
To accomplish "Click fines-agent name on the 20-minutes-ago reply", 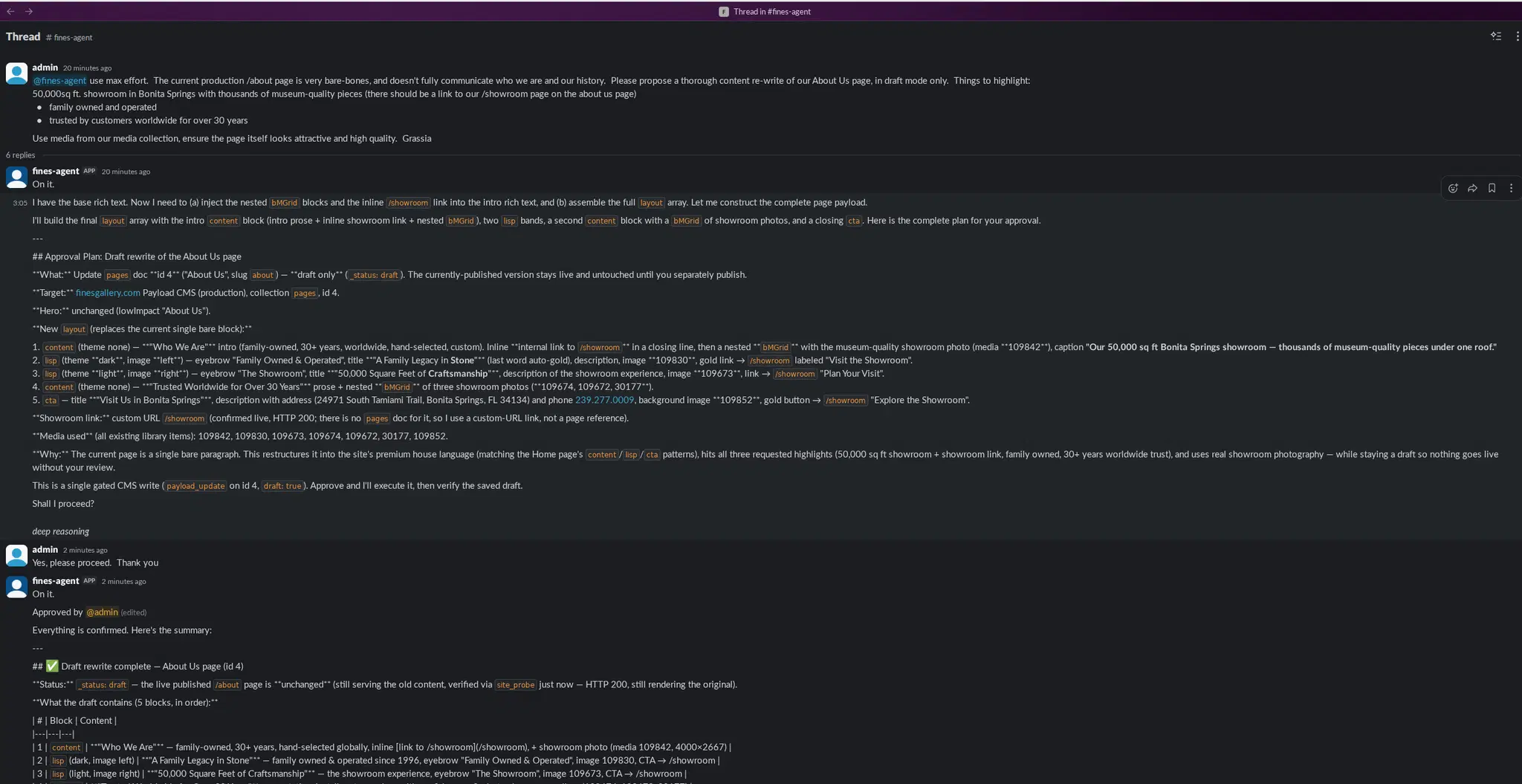I will click(x=56, y=171).
